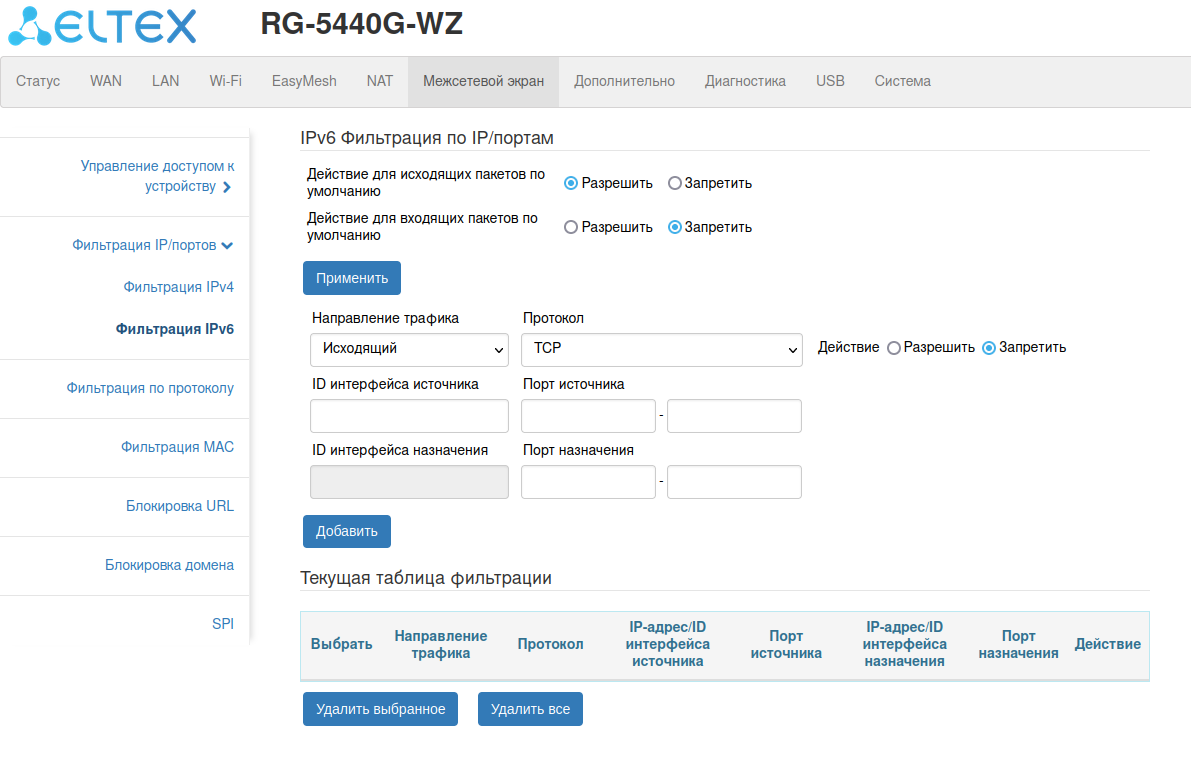Click the Удалить выбранное button
Image resolution: width=1191 pixels, height=757 pixels.
coord(380,709)
